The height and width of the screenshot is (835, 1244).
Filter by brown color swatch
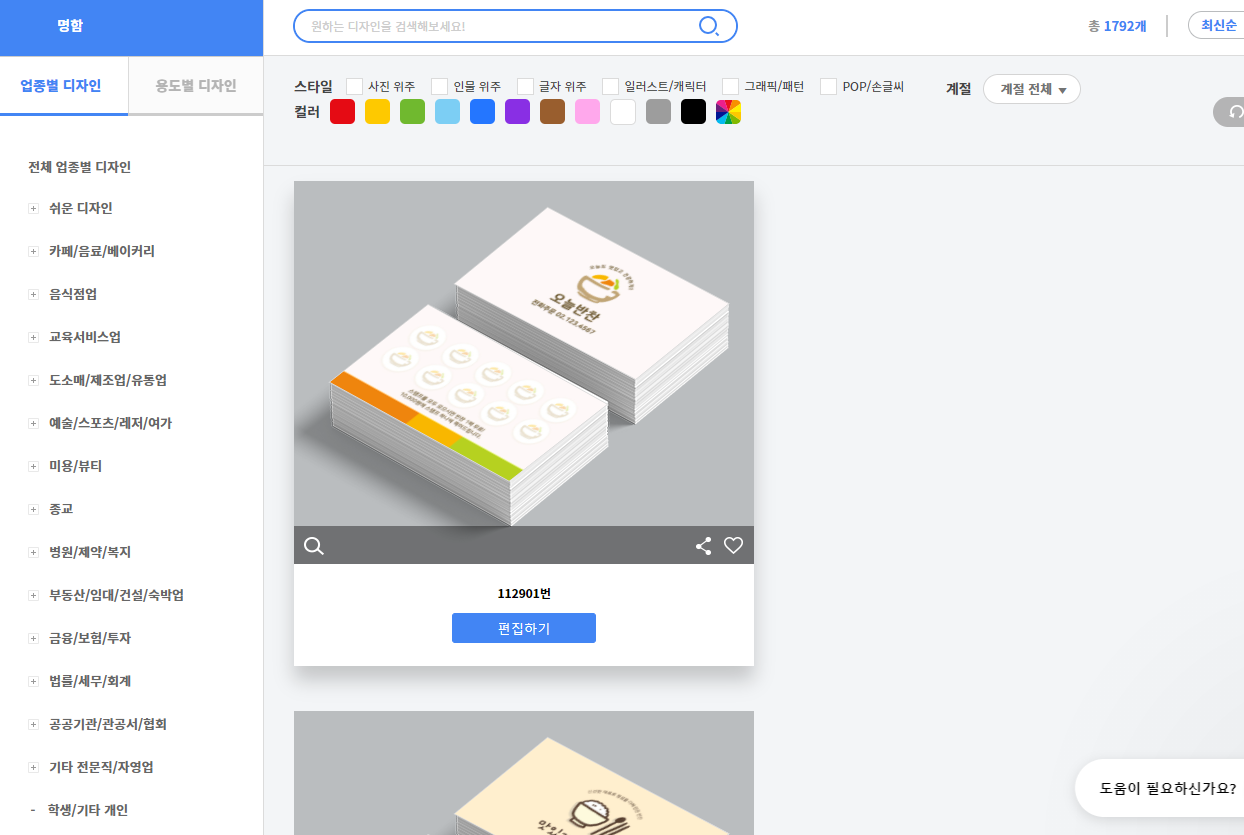click(x=553, y=112)
